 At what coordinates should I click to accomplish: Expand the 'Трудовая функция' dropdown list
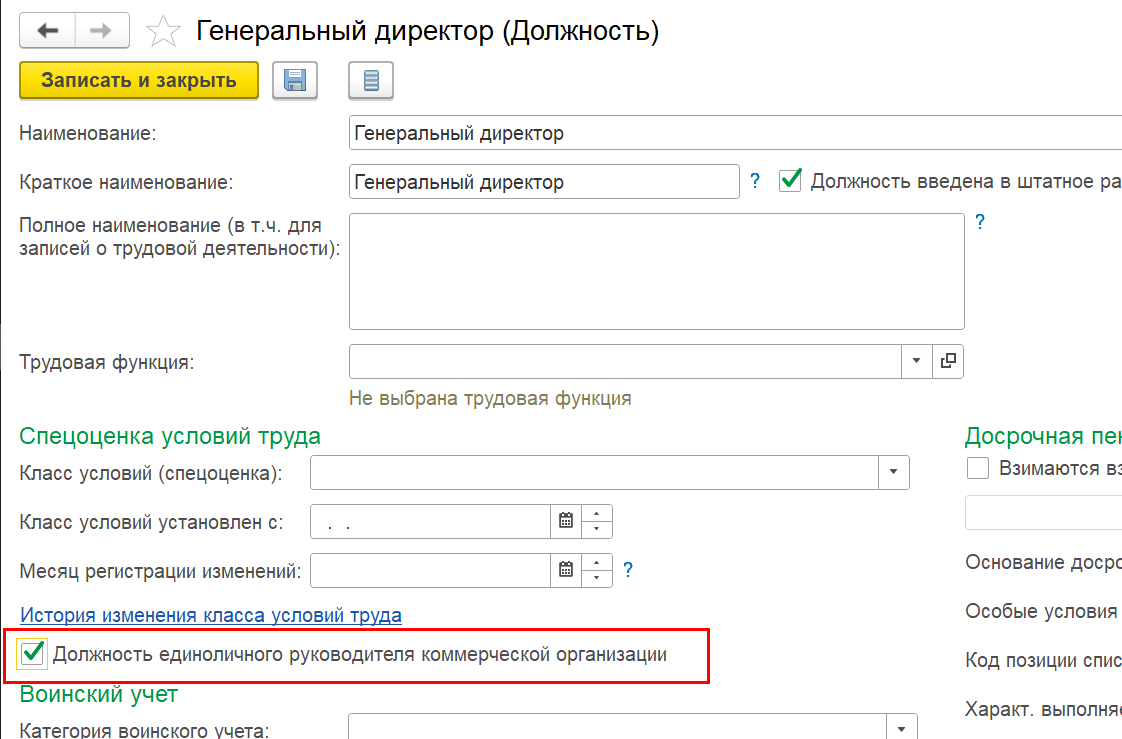917,361
